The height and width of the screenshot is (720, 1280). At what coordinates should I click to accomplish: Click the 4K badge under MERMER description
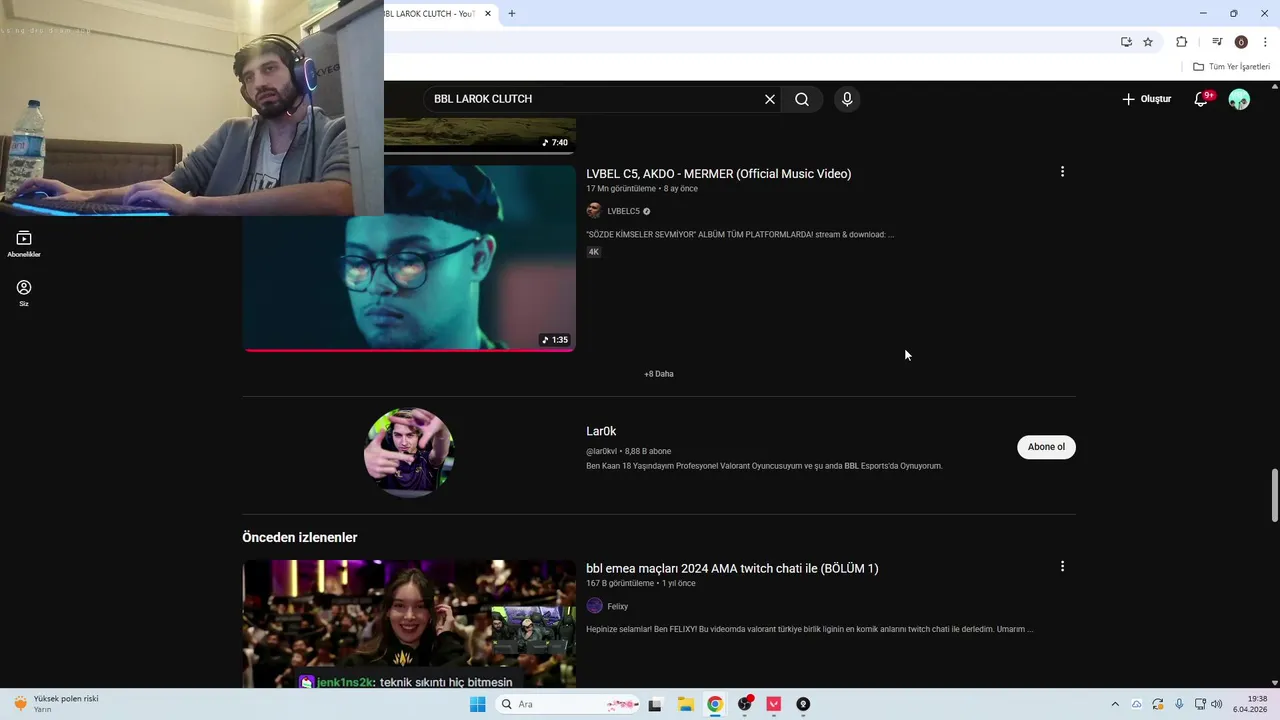tap(593, 252)
